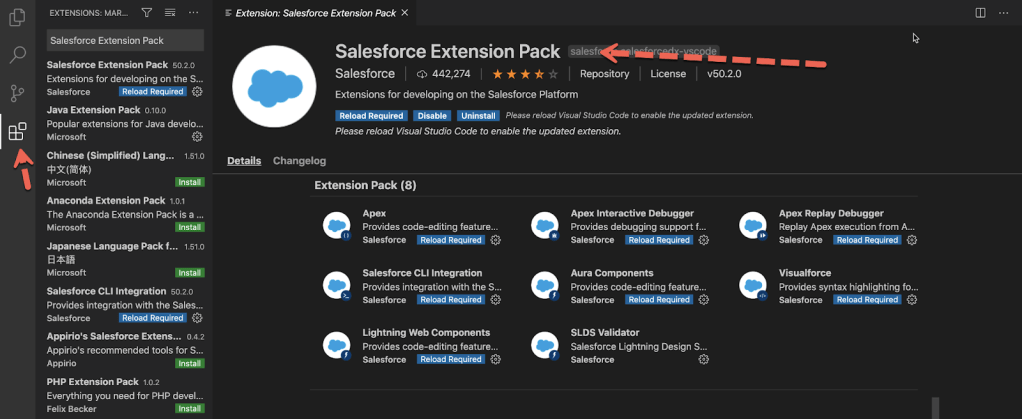The image size is (1022, 419).
Task: Click the gear icon on SLDS Validator
Action: click(703, 359)
